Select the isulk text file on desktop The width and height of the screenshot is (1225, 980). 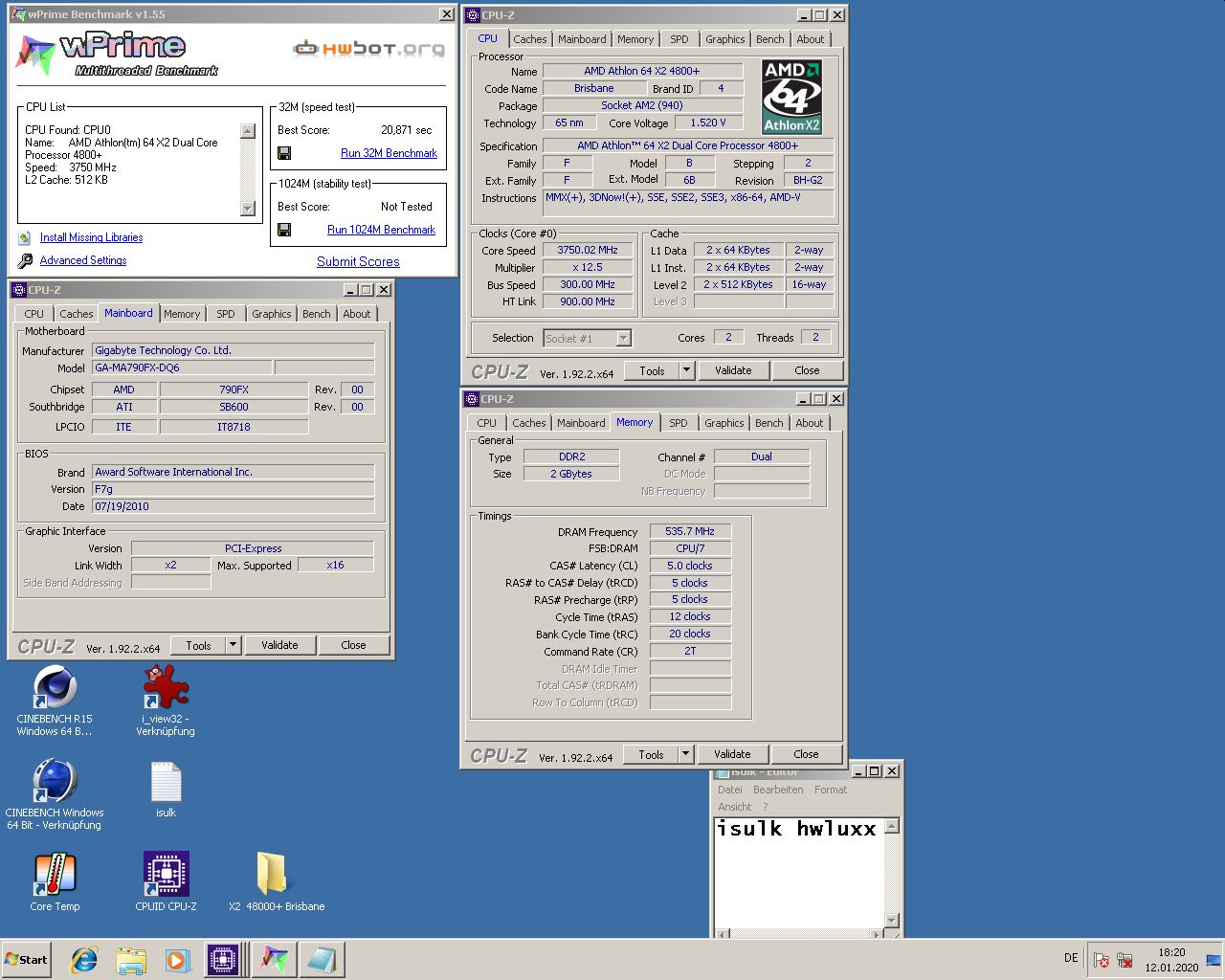pos(166,791)
